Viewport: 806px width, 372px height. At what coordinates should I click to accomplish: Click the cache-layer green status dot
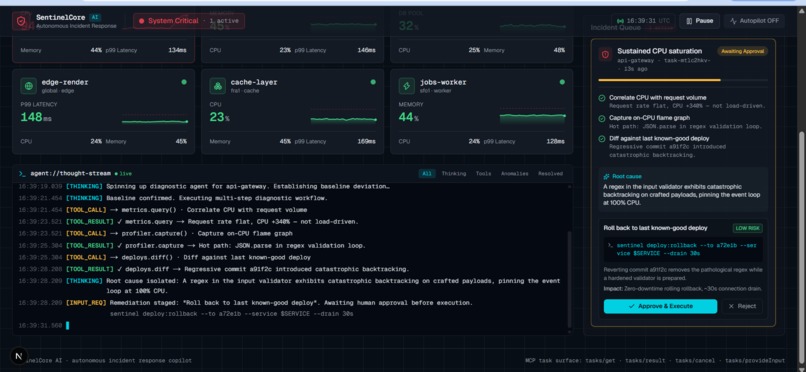click(x=373, y=82)
